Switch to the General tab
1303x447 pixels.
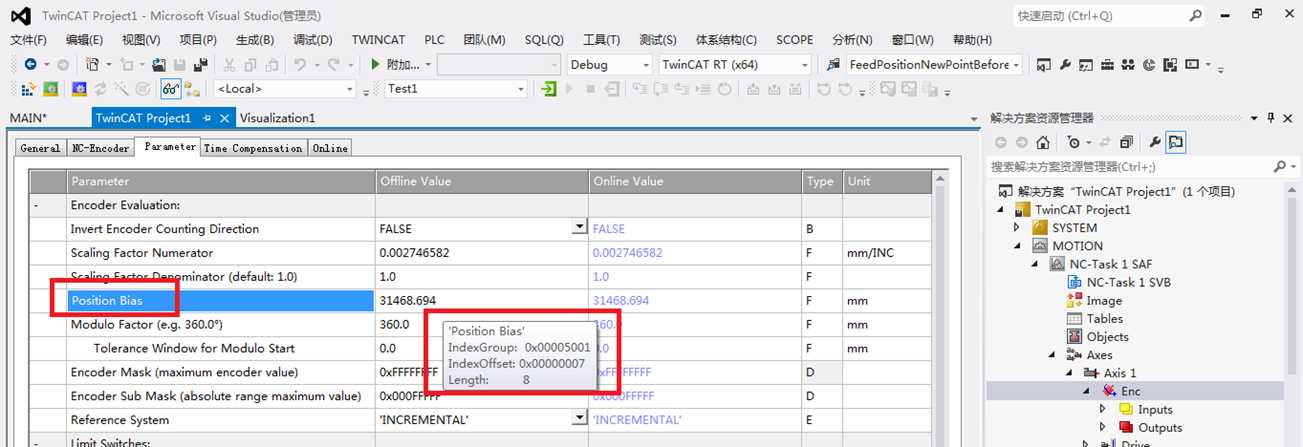pos(41,148)
